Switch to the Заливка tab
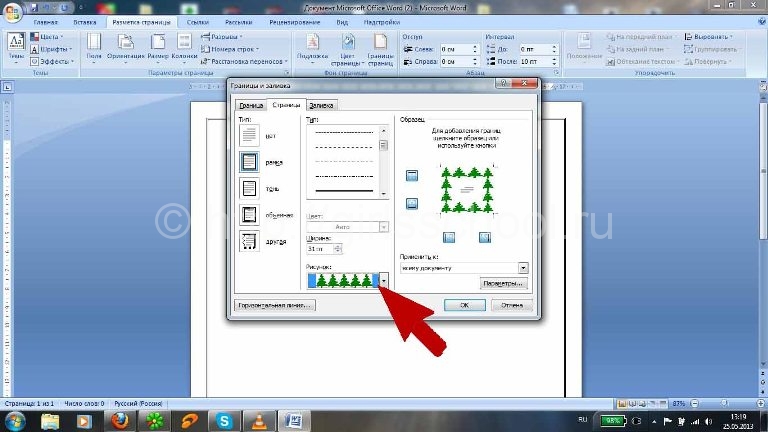768x432 pixels. coord(321,105)
